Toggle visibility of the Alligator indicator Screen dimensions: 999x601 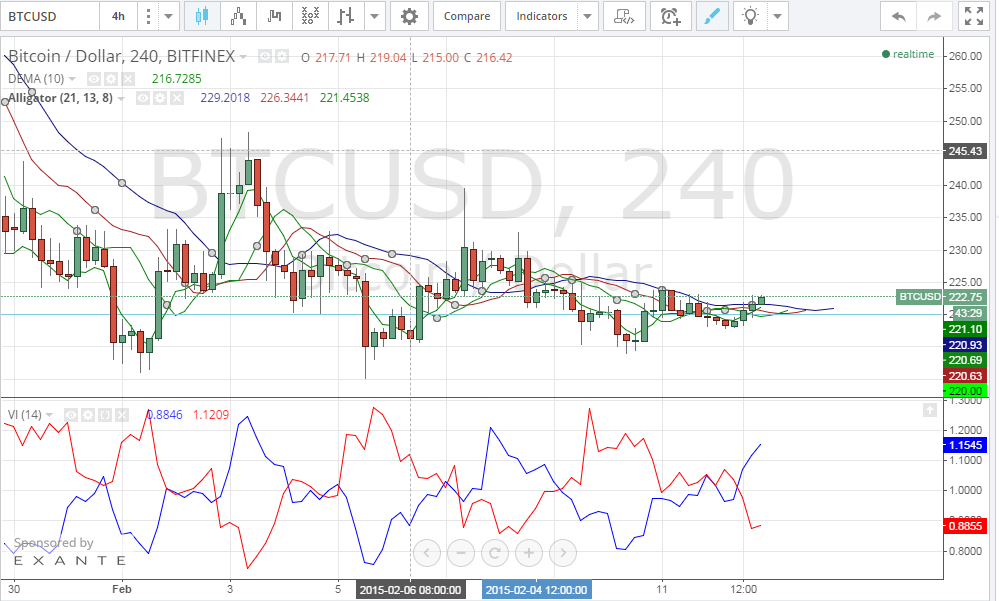coord(143,98)
